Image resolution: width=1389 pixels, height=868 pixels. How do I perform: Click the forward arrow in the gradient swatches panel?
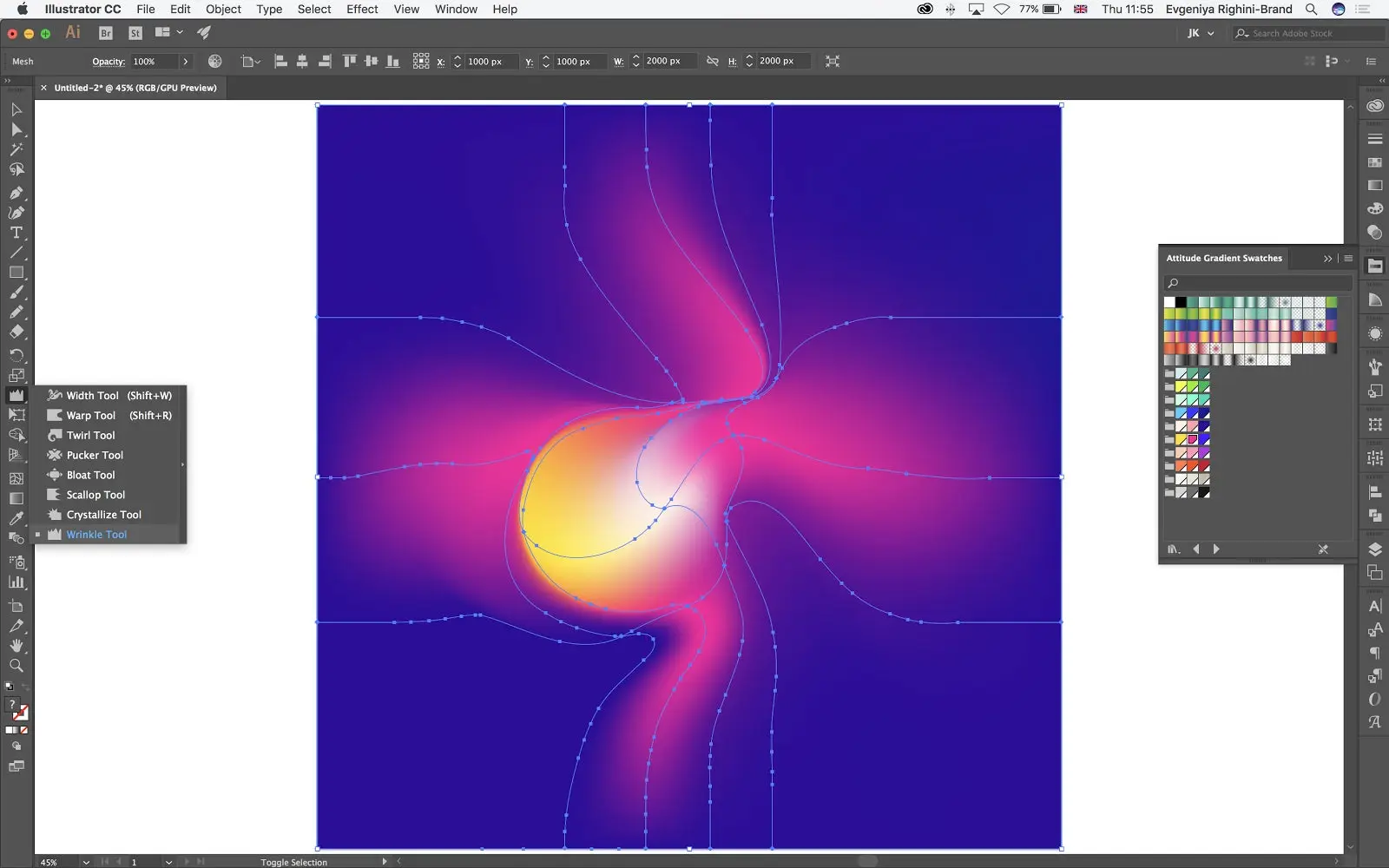(x=1216, y=549)
